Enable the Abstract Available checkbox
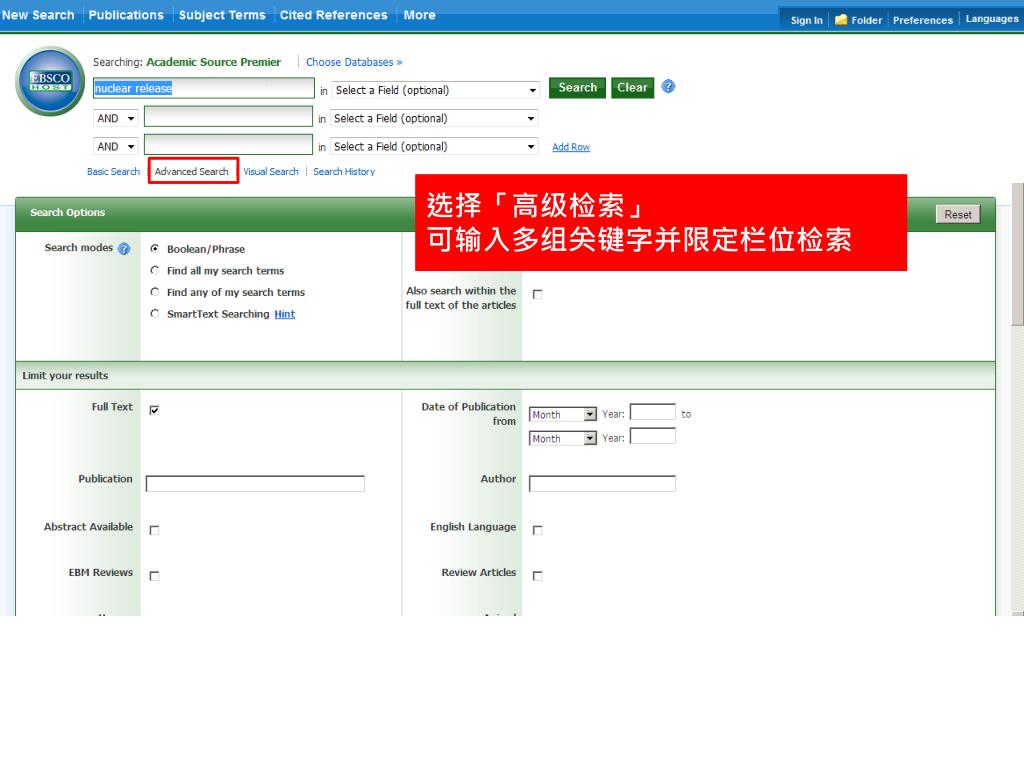 pyautogui.click(x=154, y=530)
